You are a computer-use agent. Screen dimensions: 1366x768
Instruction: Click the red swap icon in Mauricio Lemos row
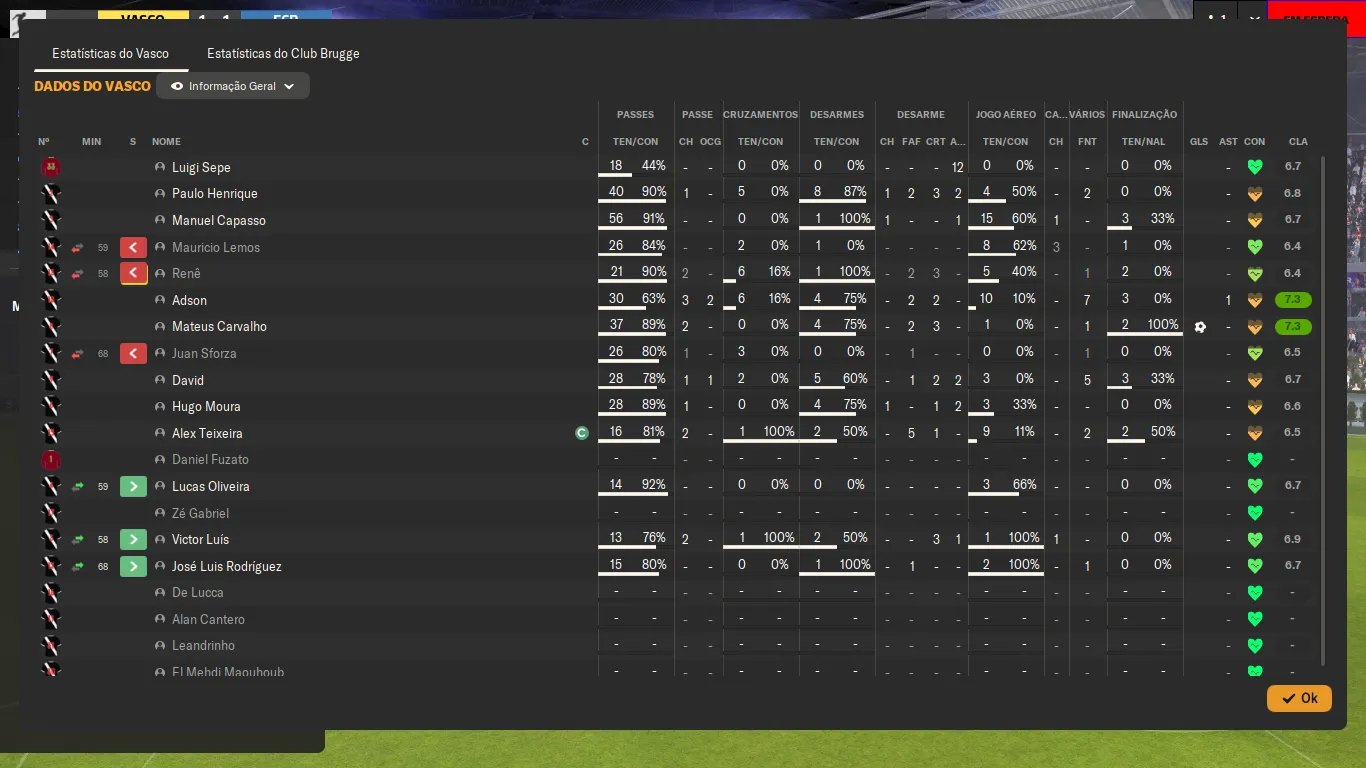[x=78, y=247]
